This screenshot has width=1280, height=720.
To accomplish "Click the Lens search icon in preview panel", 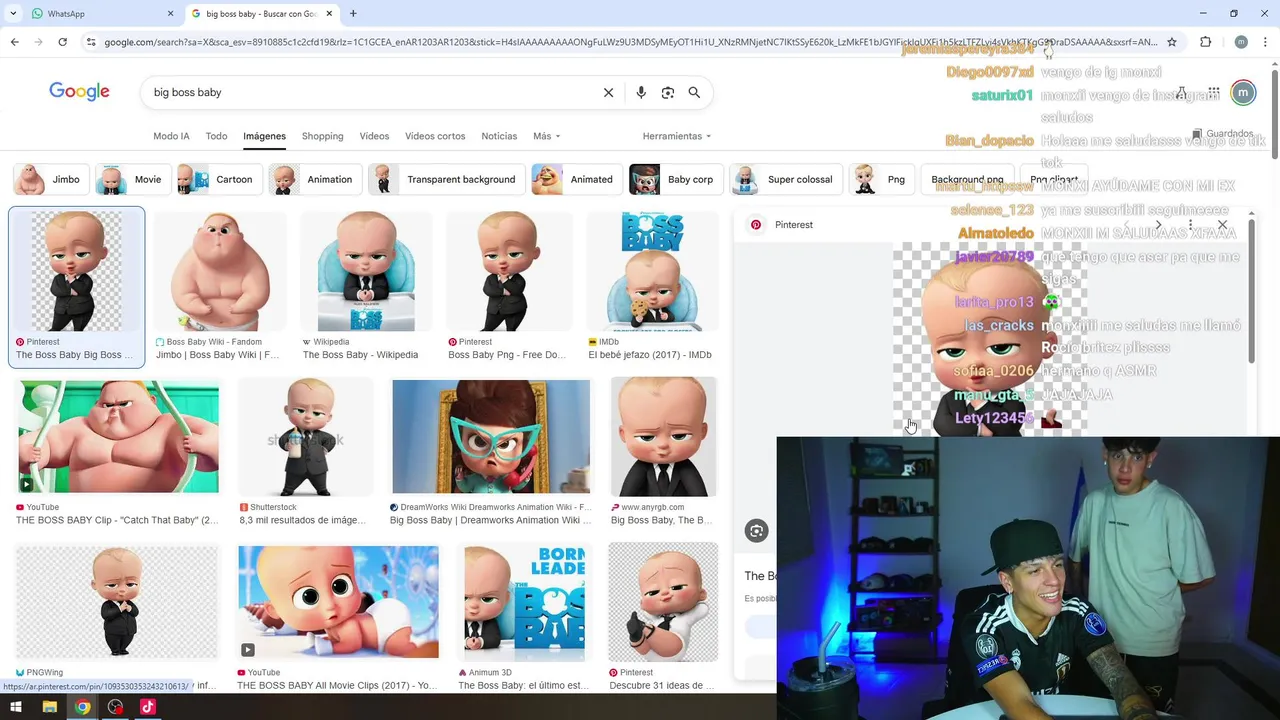I will pos(756,531).
